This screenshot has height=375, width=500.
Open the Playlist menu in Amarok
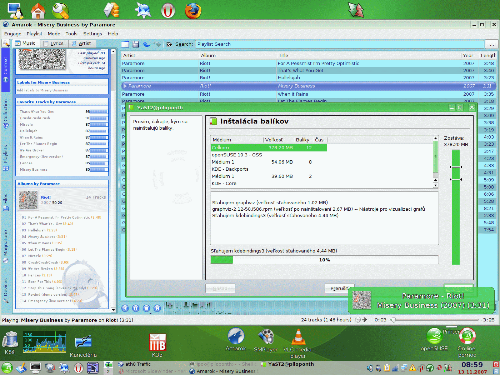pyautogui.click(x=34, y=34)
